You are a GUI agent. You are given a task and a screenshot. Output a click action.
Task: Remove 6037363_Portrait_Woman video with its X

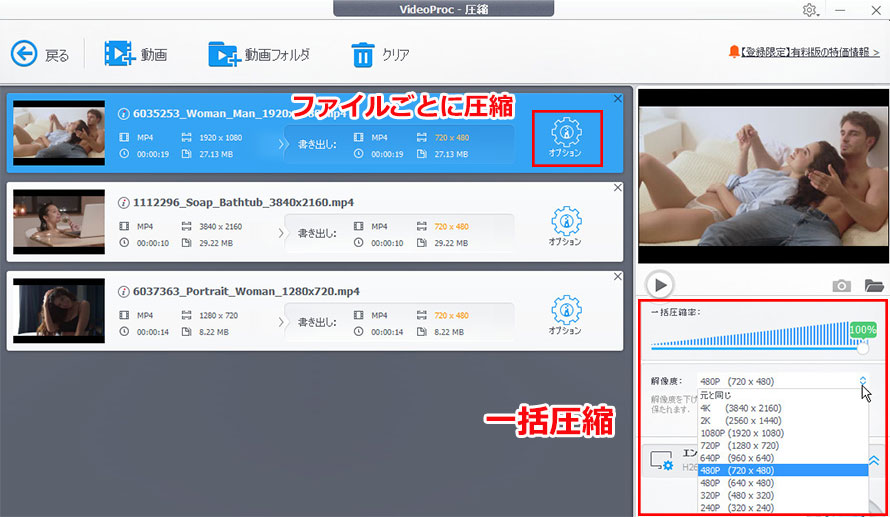618,276
